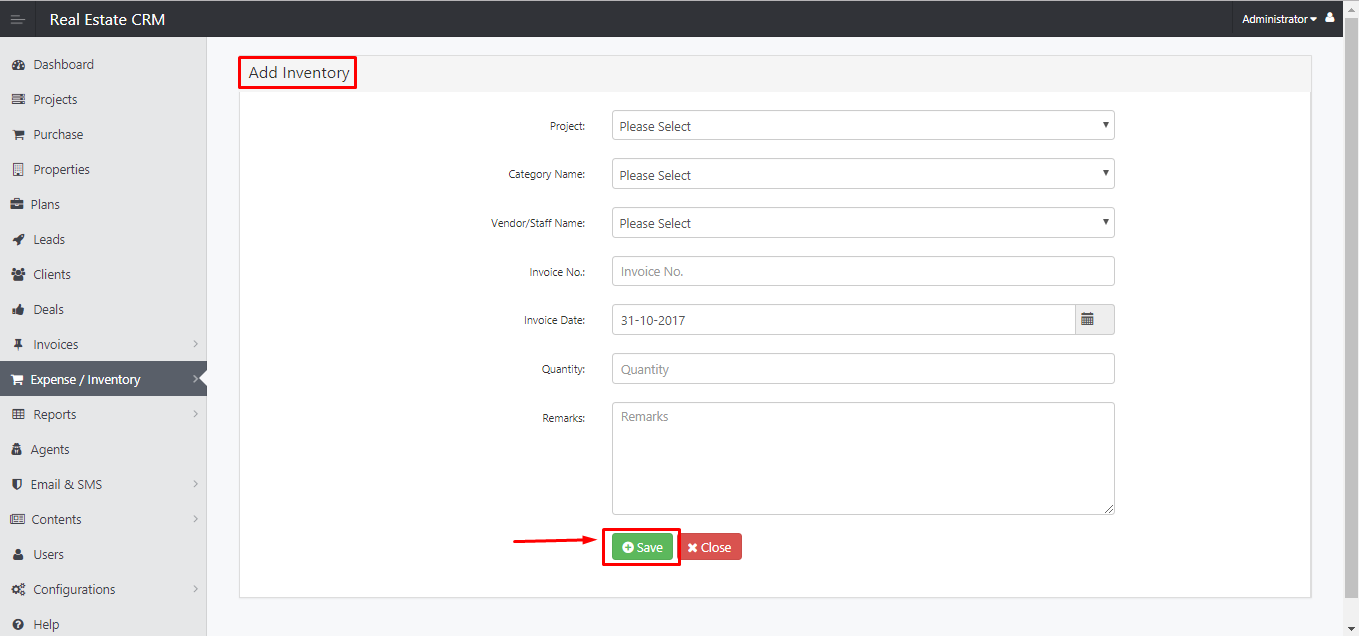This screenshot has width=1359, height=636.
Task: Expand the Reports submenu chevron
Action: [x=195, y=414]
